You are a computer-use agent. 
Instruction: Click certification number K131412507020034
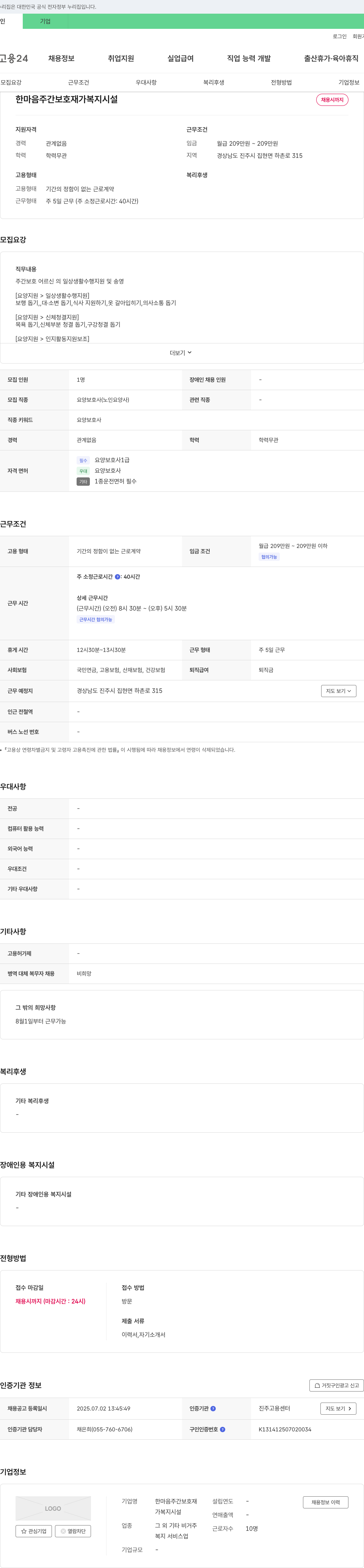point(285,1429)
